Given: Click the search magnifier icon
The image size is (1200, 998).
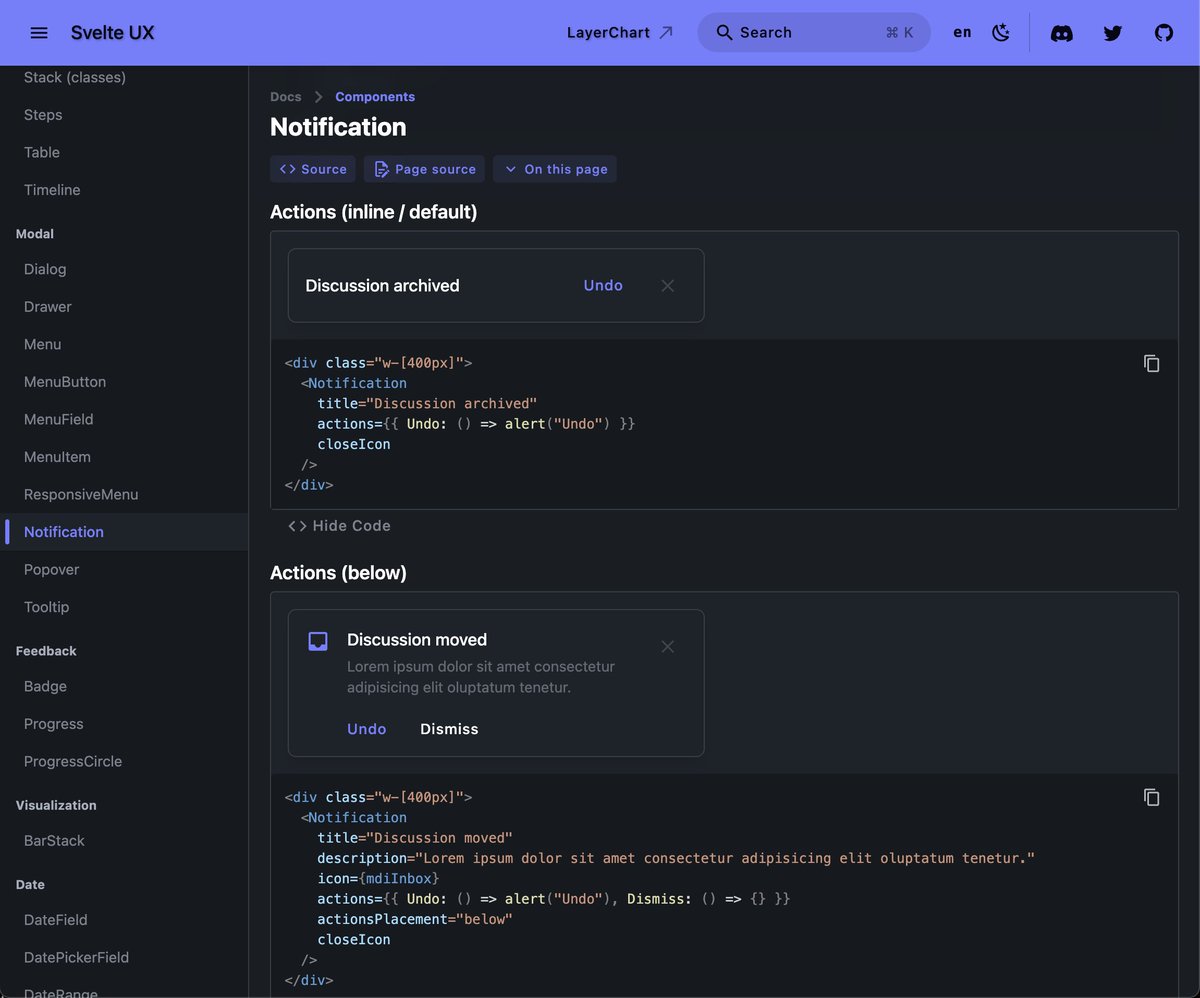Looking at the screenshot, I should click(x=723, y=31).
